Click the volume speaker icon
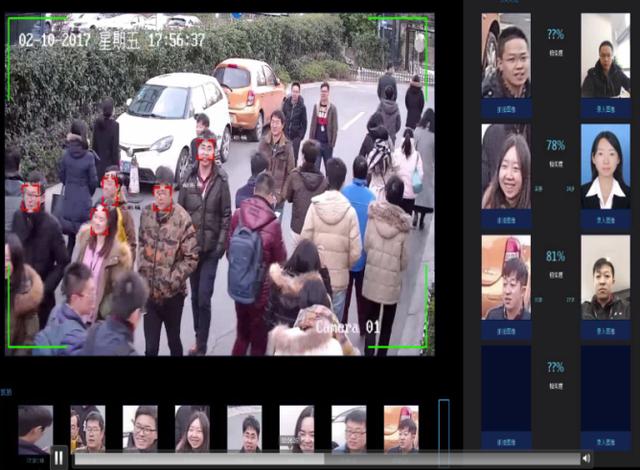640x470 pixels. click(586, 458)
